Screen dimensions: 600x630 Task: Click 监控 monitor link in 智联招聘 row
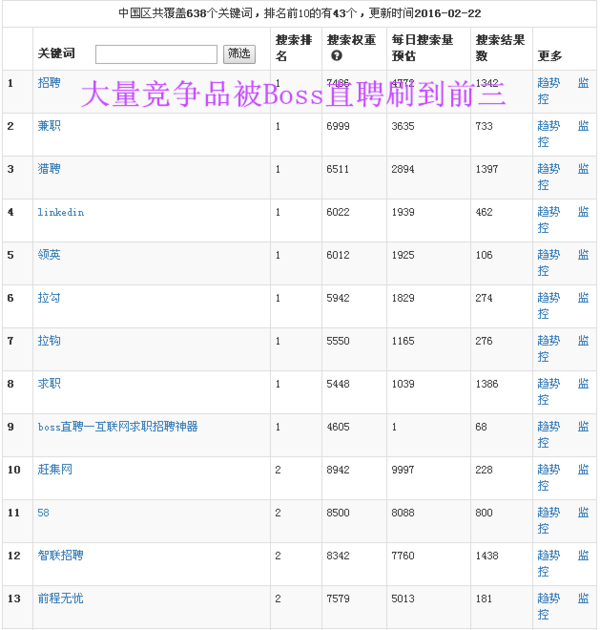coord(583,555)
